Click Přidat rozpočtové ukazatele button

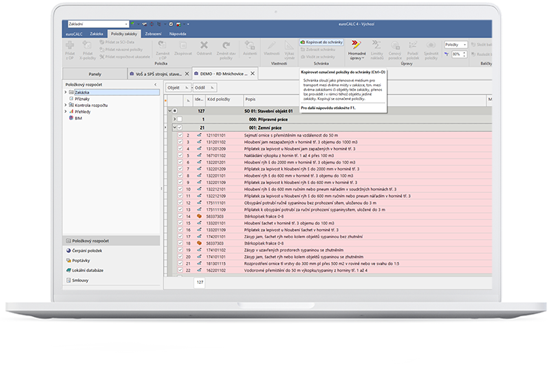[125, 56]
